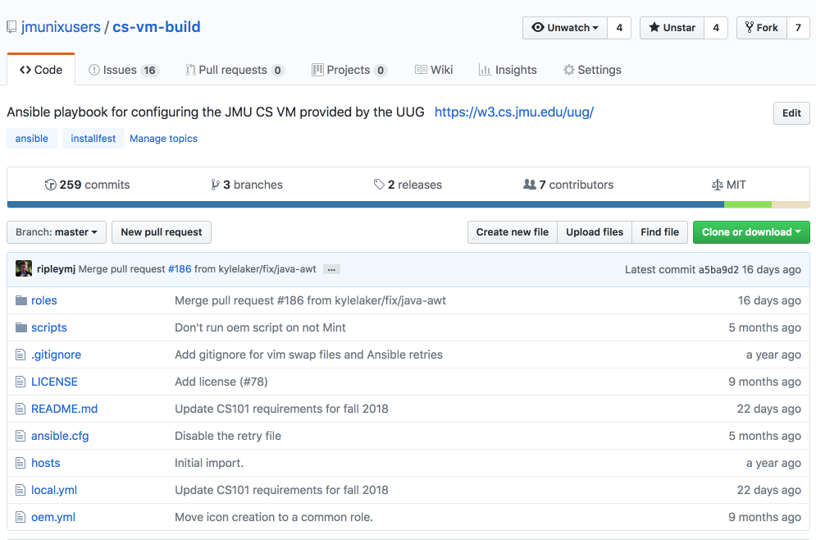Switch to the Issues tab
This screenshot has height=540, width=816.
pos(123,70)
